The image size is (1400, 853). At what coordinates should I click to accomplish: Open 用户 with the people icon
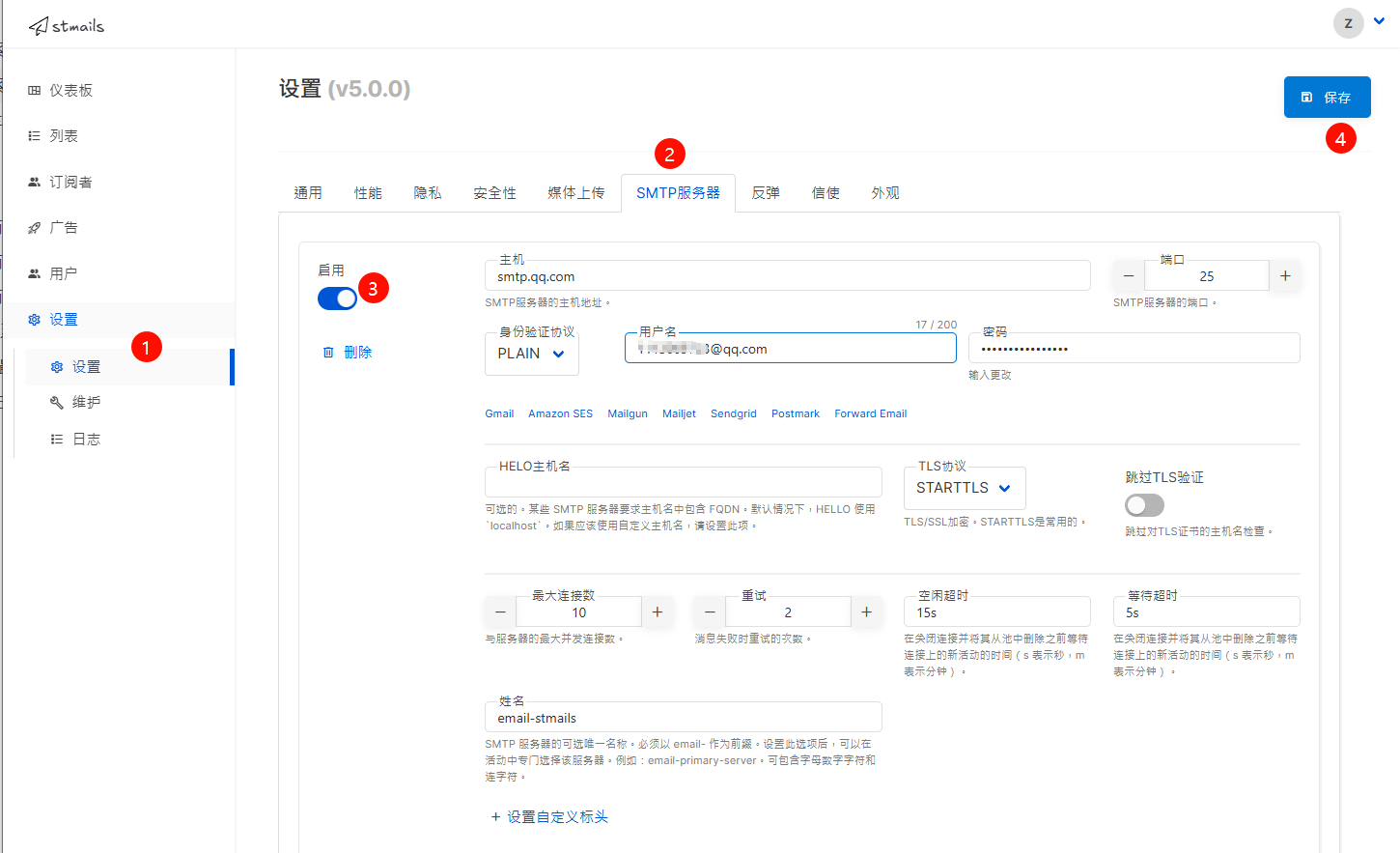point(34,271)
